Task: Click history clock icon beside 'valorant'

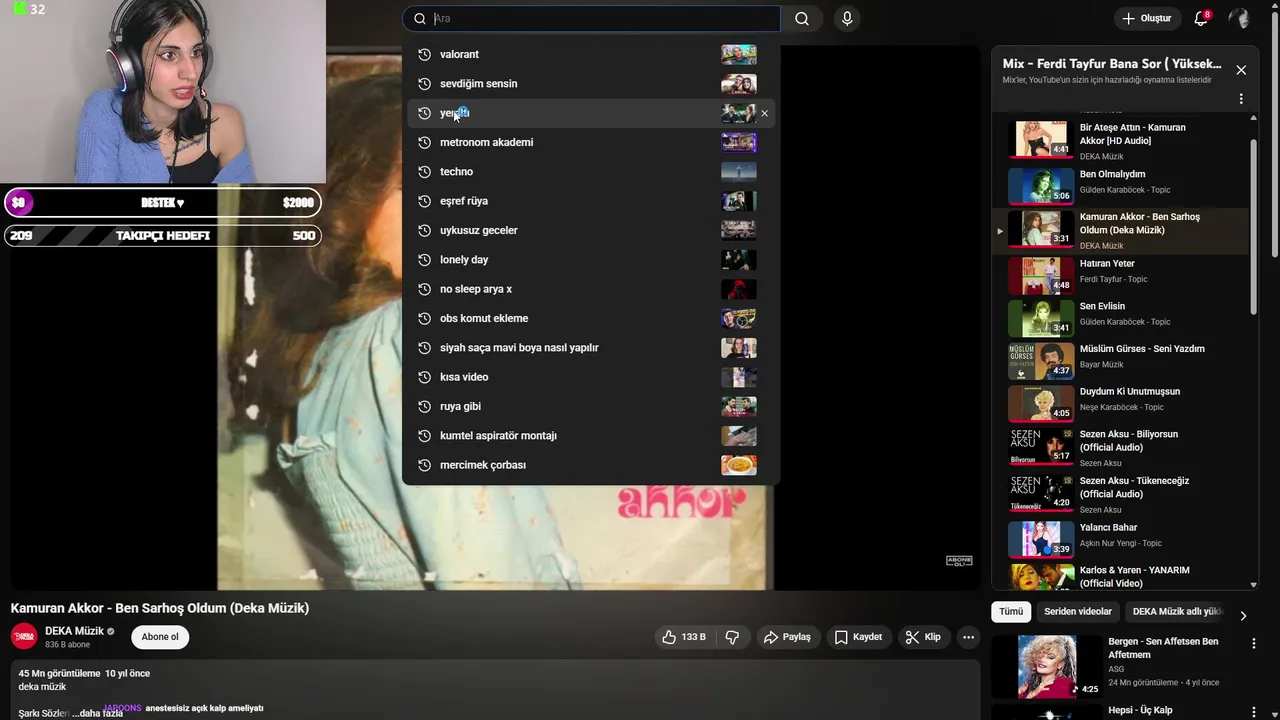Action: (x=424, y=54)
